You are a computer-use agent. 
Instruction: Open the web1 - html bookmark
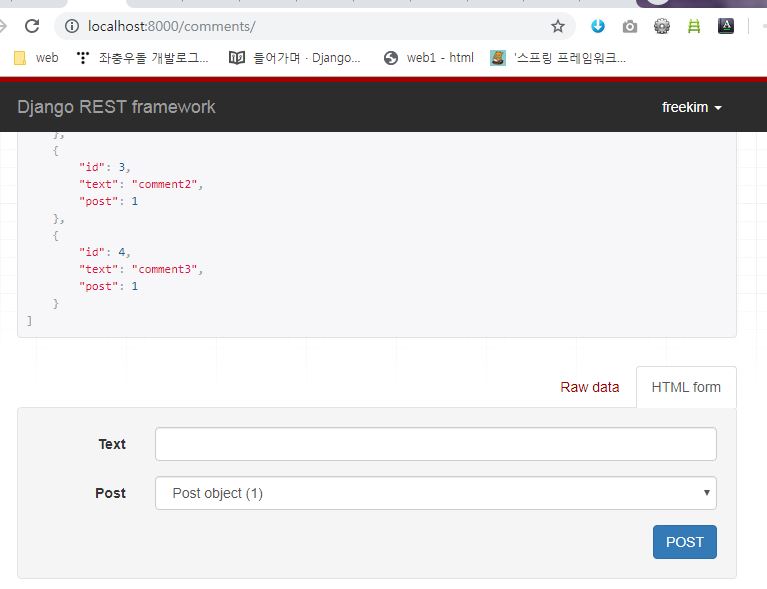[x=429, y=58]
